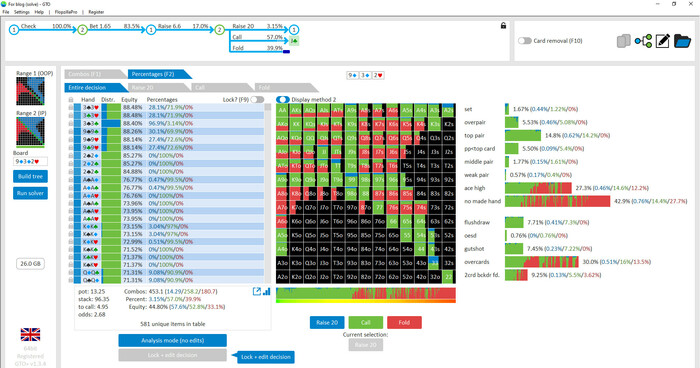Click the dark blue terminal node after Fold

click(286, 52)
